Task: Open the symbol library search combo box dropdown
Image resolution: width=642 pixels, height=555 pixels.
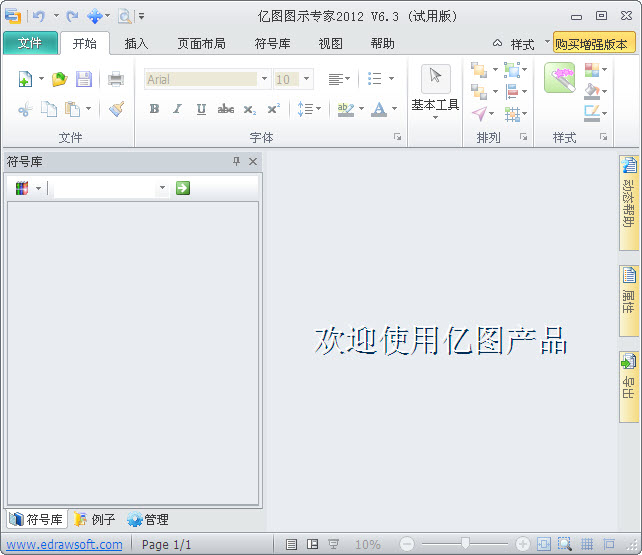Action: tap(163, 187)
